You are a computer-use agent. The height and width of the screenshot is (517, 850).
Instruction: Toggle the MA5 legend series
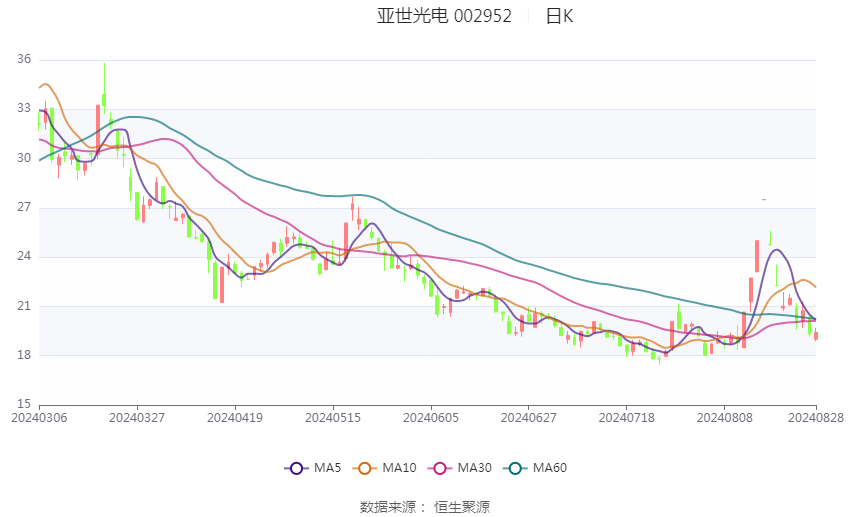(x=313, y=468)
